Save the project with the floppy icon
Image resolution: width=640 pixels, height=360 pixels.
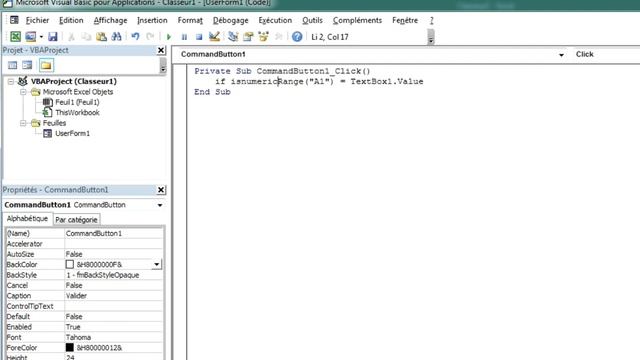pyautogui.click(x=53, y=37)
